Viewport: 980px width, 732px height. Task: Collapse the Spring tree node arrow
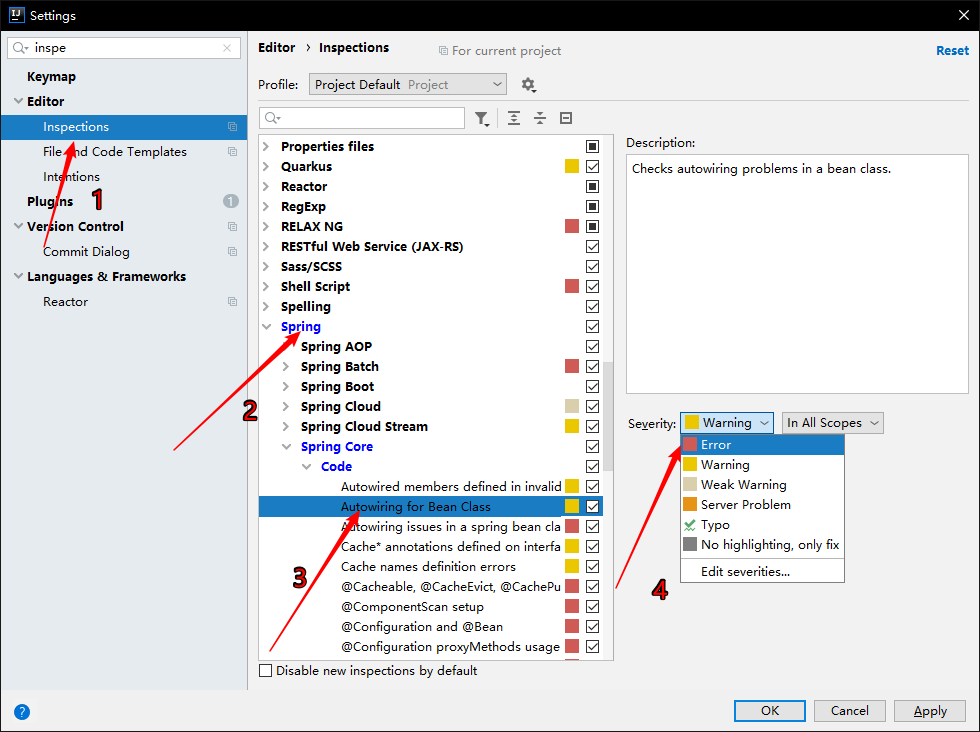[267, 326]
